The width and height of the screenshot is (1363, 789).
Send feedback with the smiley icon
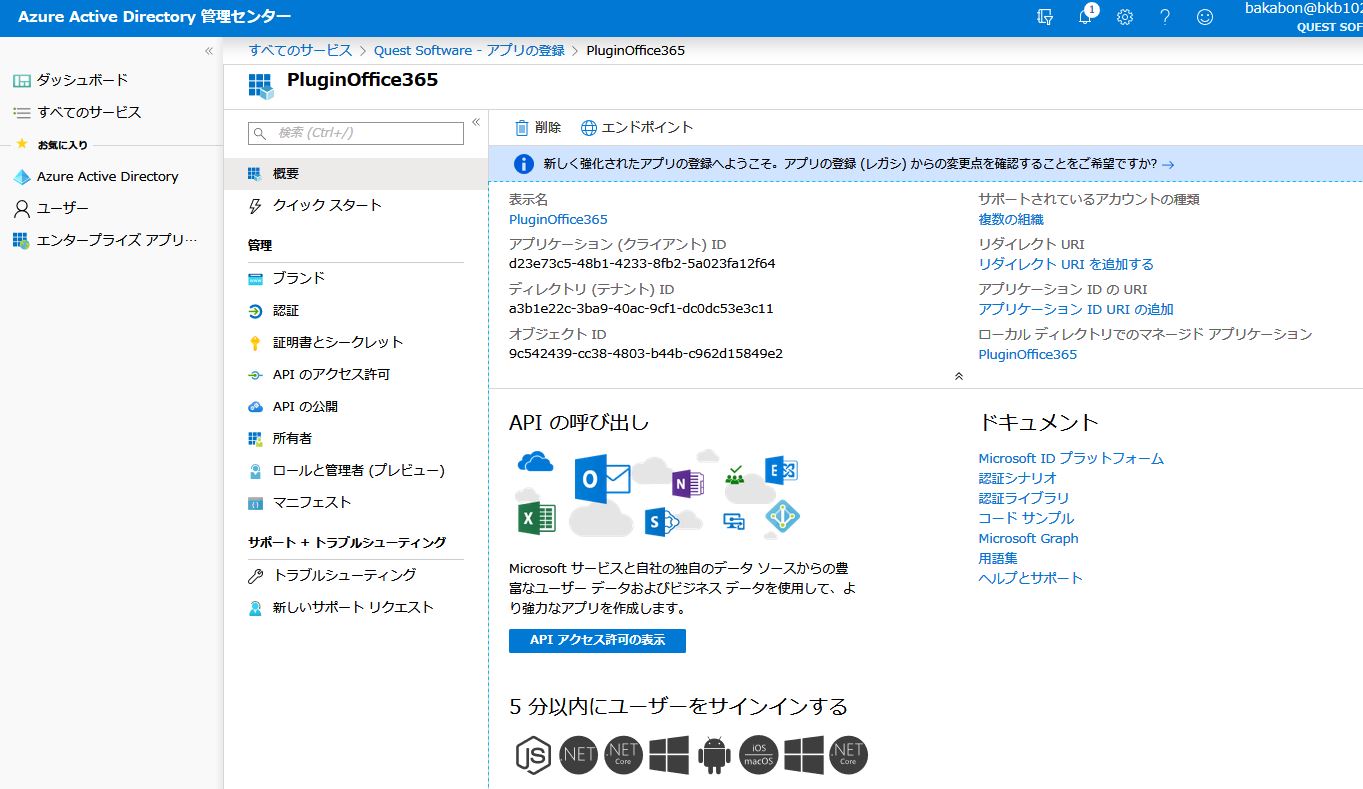pyautogui.click(x=1205, y=17)
